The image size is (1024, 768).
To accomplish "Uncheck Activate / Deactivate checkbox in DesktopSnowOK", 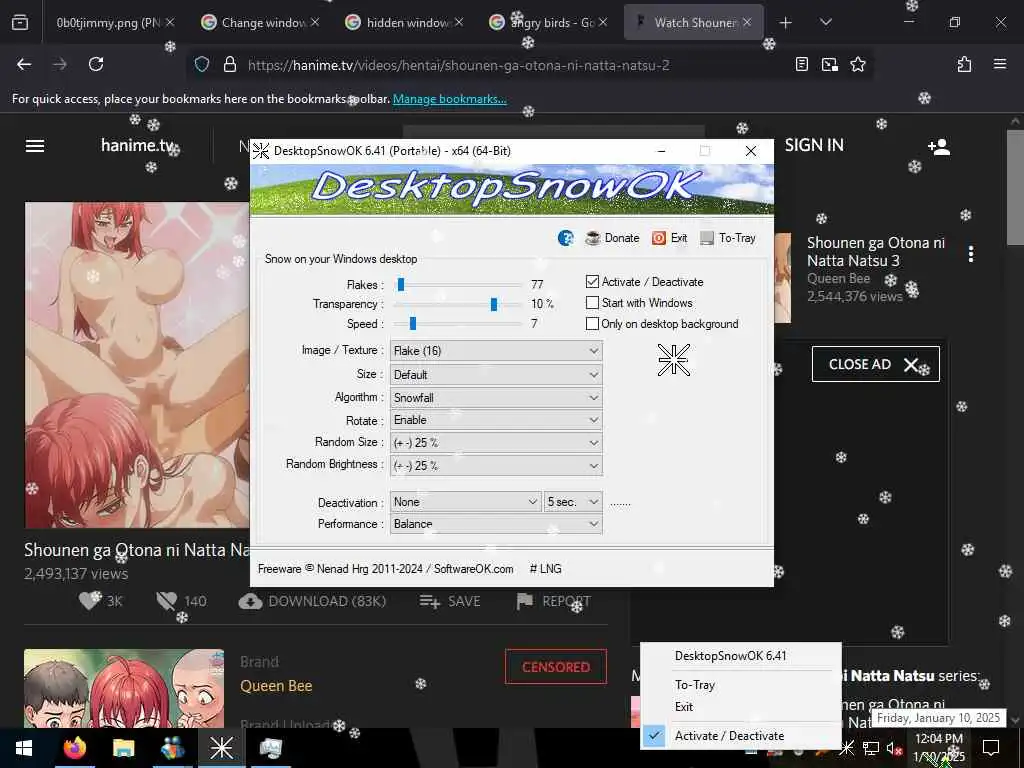I will point(592,281).
